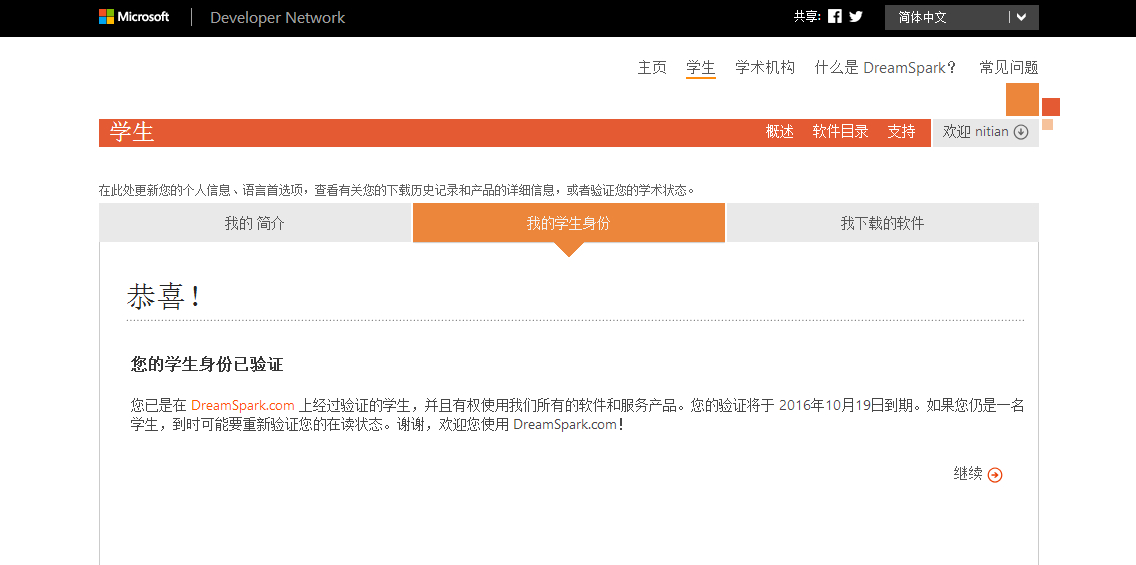The image size is (1136, 565).
Task: Share page via Facebook icon
Action: click(835, 17)
